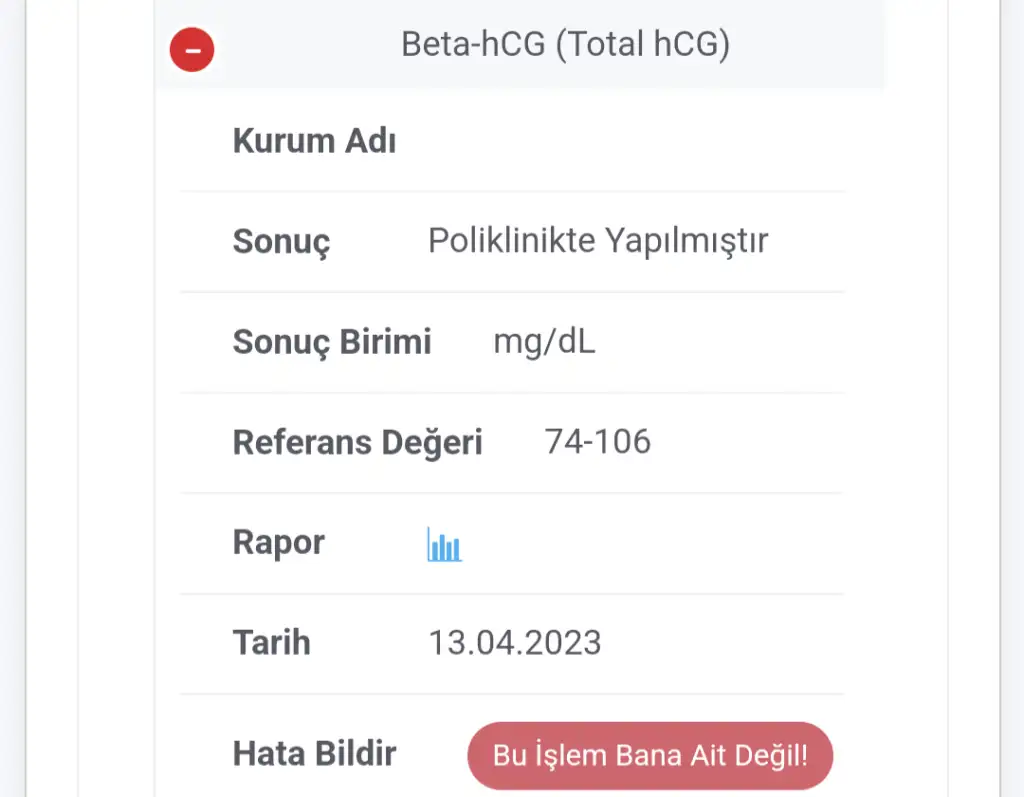Open the blue bar chart report icon
This screenshot has height=797, width=1024.
(445, 546)
